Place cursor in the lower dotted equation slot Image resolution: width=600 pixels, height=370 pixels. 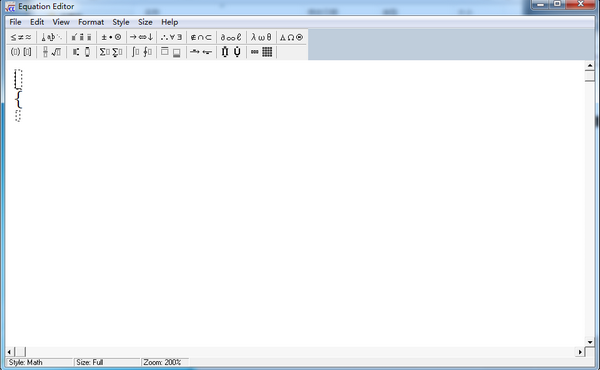18,116
